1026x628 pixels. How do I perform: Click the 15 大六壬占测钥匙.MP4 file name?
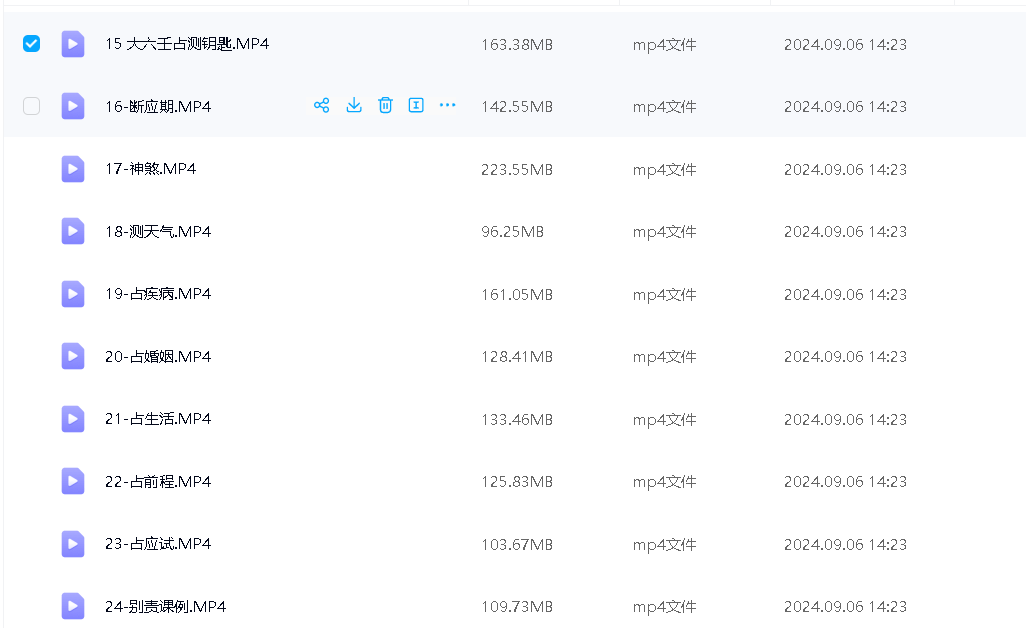point(187,44)
